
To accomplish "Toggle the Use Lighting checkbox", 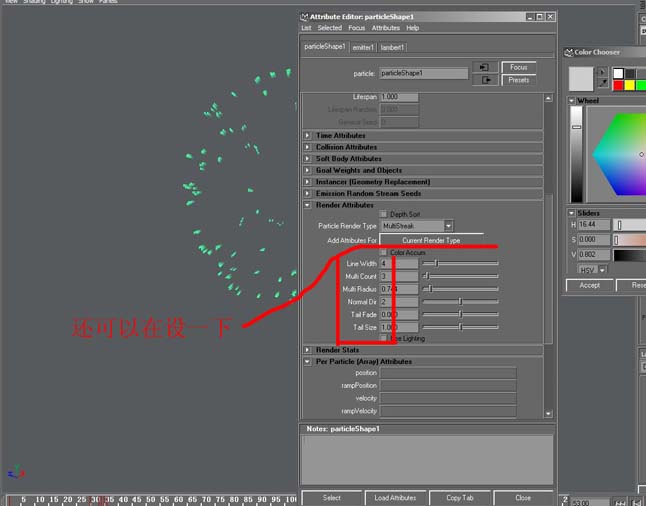I will 384,338.
